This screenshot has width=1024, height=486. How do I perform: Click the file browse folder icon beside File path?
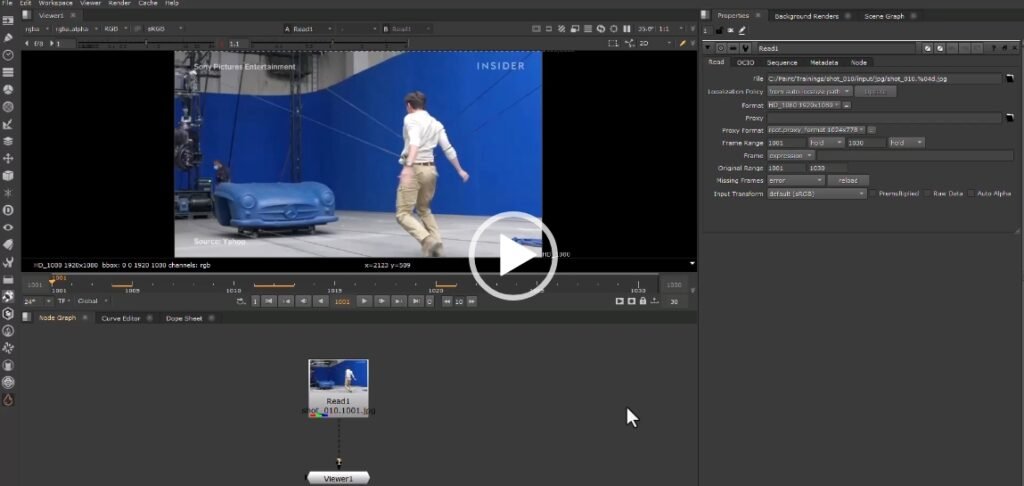(x=1010, y=78)
